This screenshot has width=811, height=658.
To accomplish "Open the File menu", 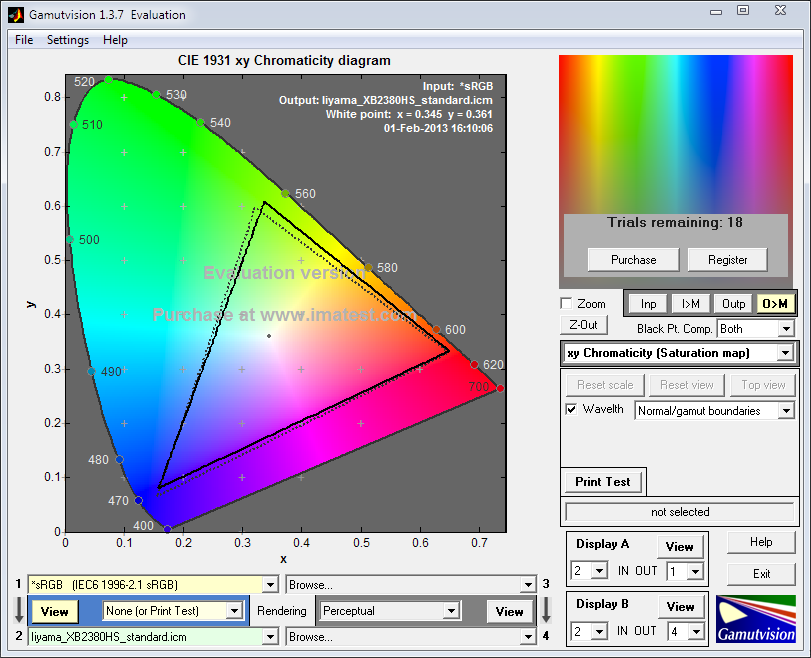I will (24, 40).
